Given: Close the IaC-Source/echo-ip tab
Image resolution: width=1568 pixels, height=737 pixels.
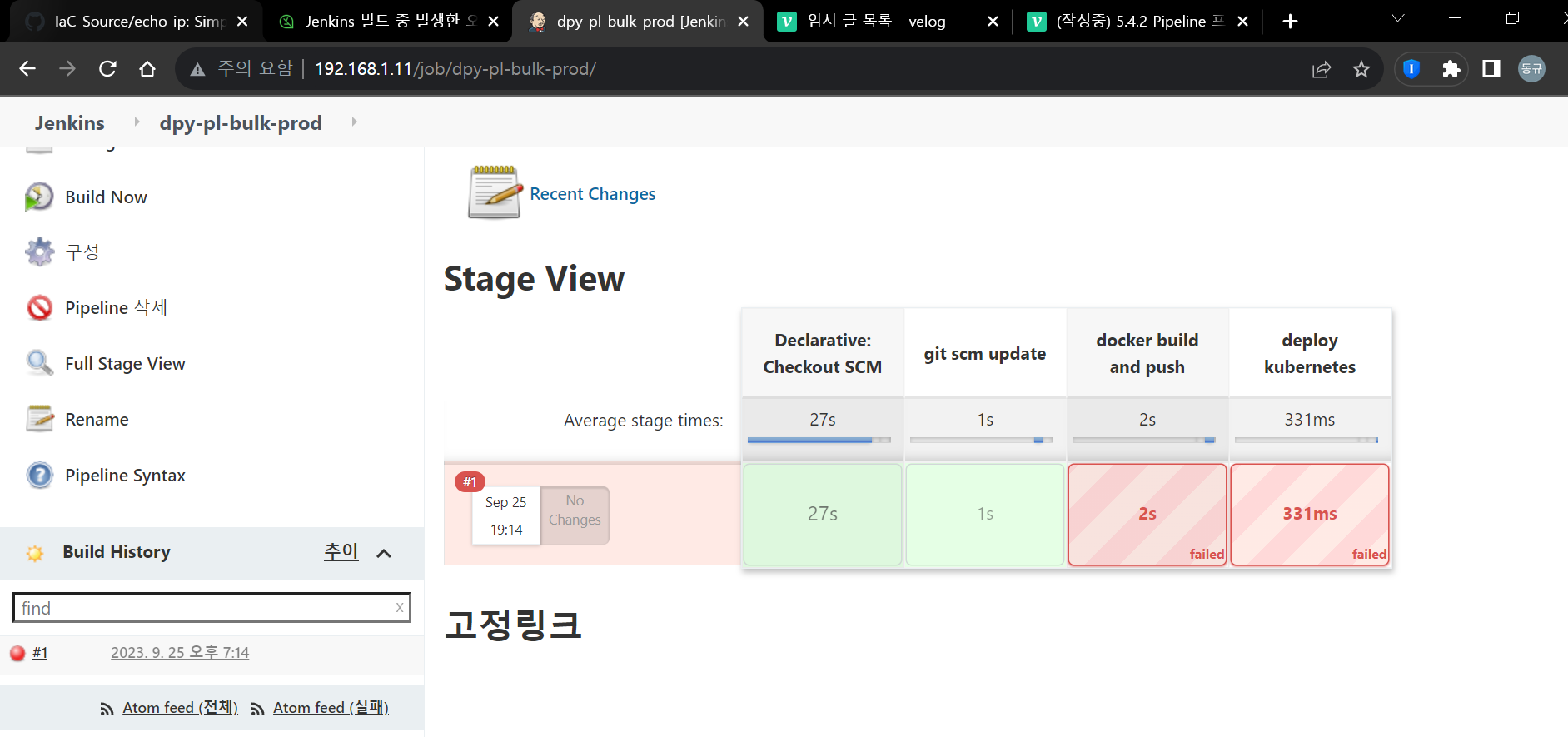Looking at the screenshot, I should coord(242,22).
